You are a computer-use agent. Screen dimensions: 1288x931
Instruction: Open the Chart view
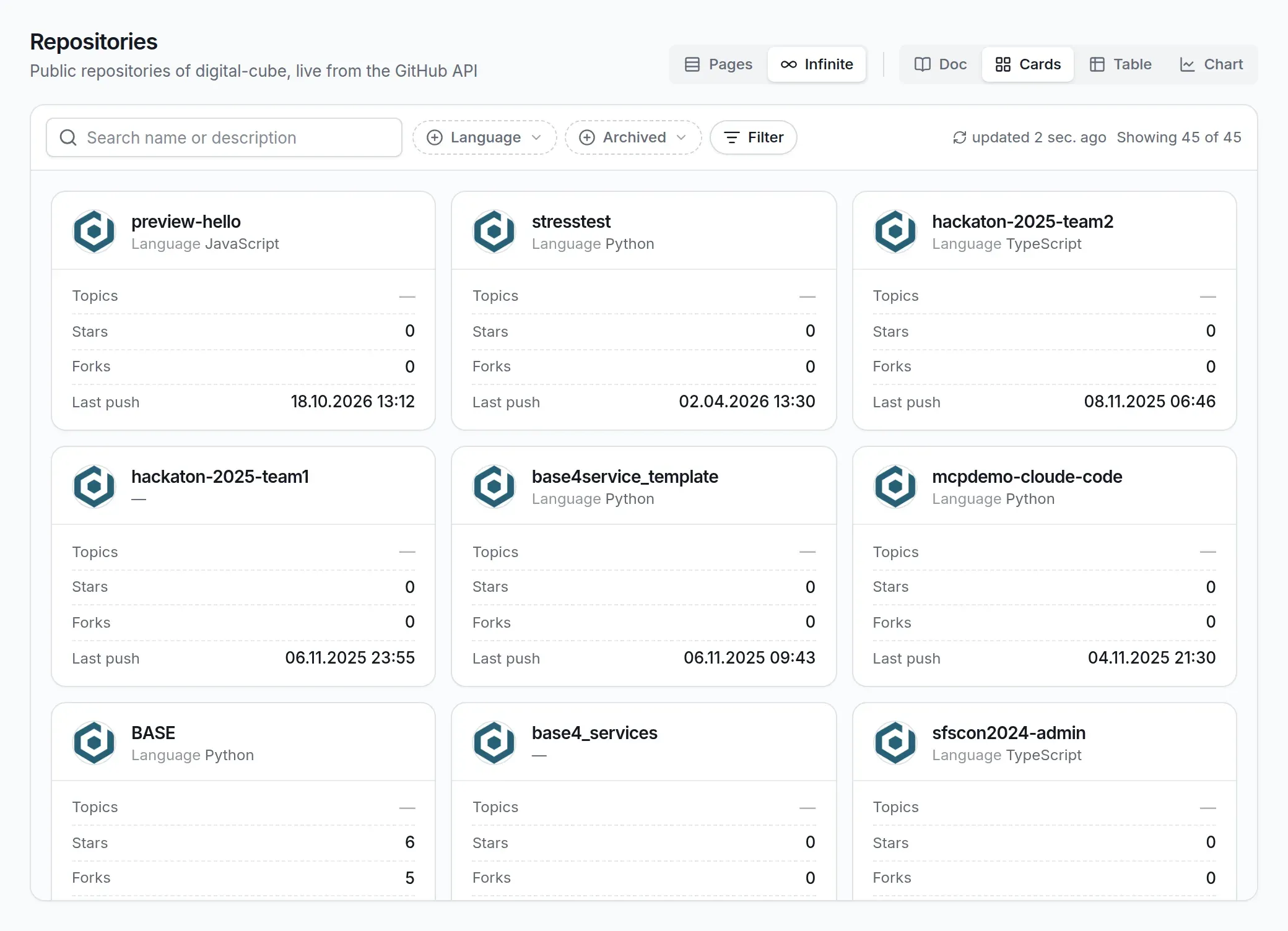(1211, 64)
